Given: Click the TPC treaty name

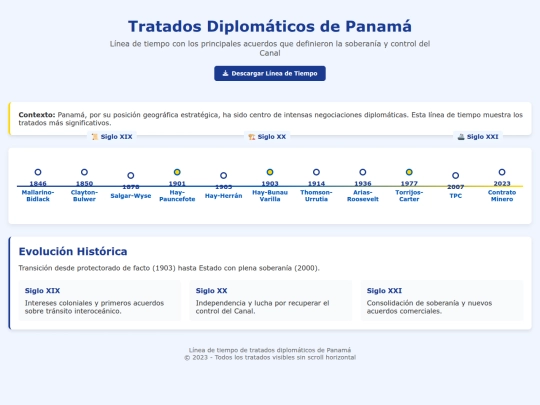Looking at the screenshot, I should tap(455, 196).
